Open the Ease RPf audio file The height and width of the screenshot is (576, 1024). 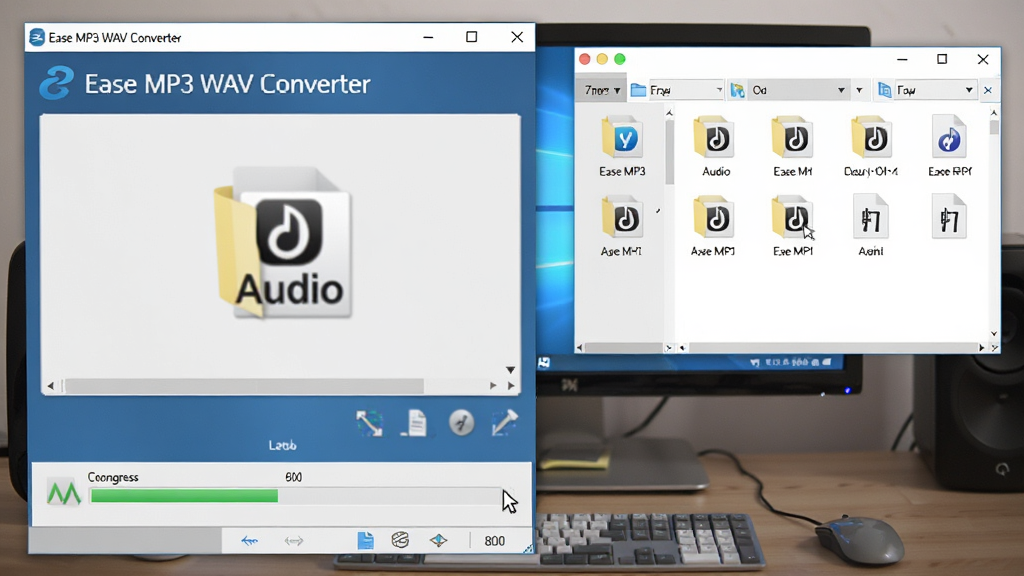(949, 138)
